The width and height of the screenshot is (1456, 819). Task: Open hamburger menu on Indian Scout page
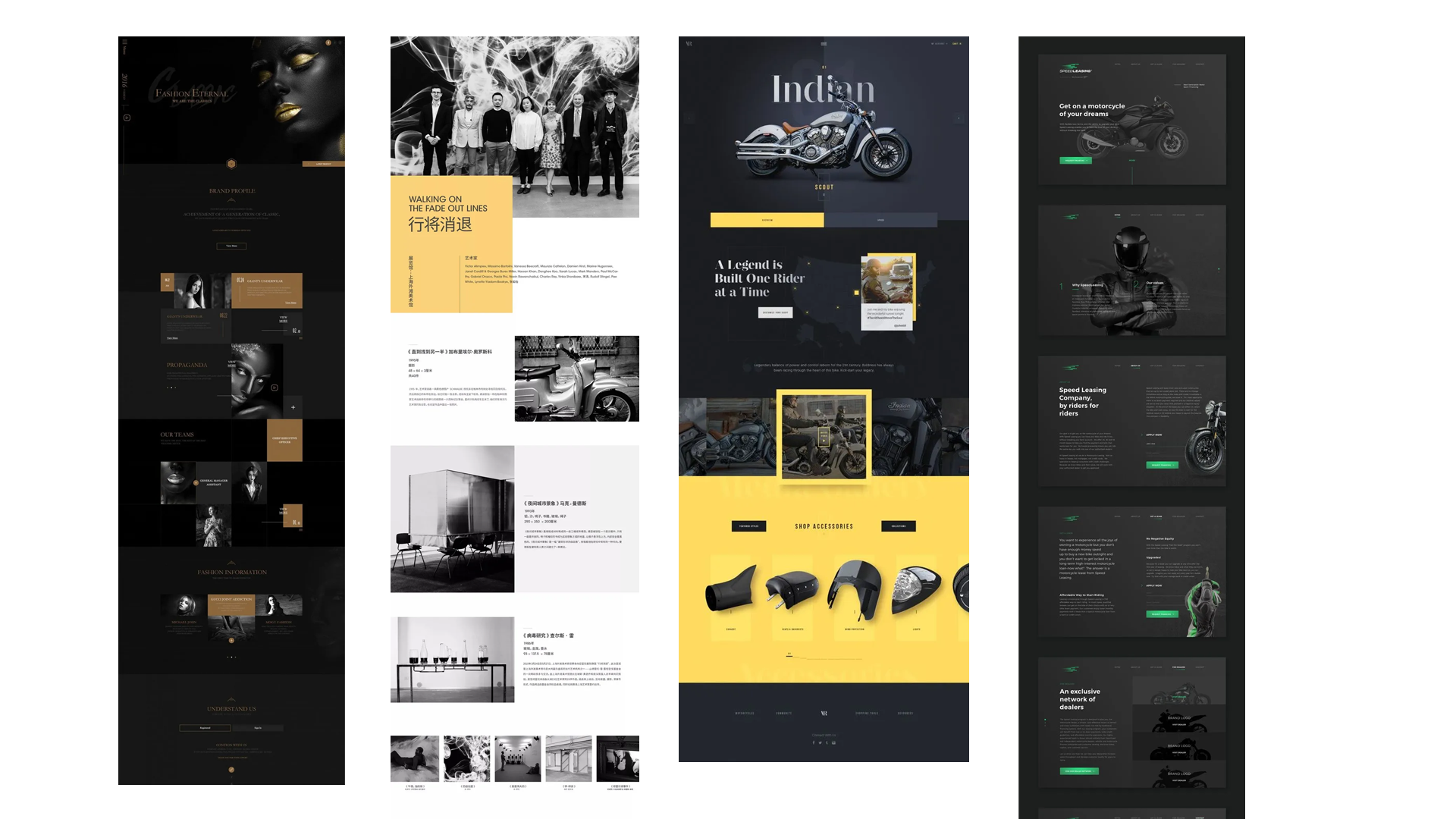click(824, 44)
